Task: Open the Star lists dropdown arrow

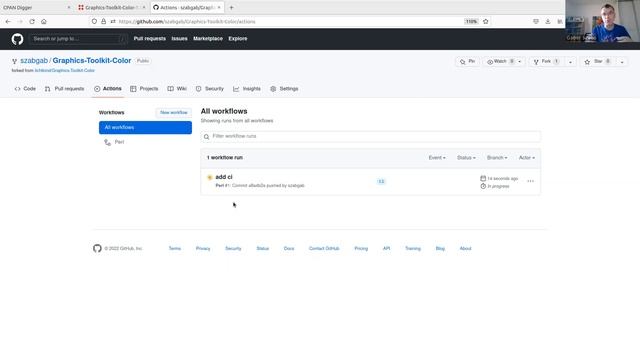Action: tap(622, 62)
